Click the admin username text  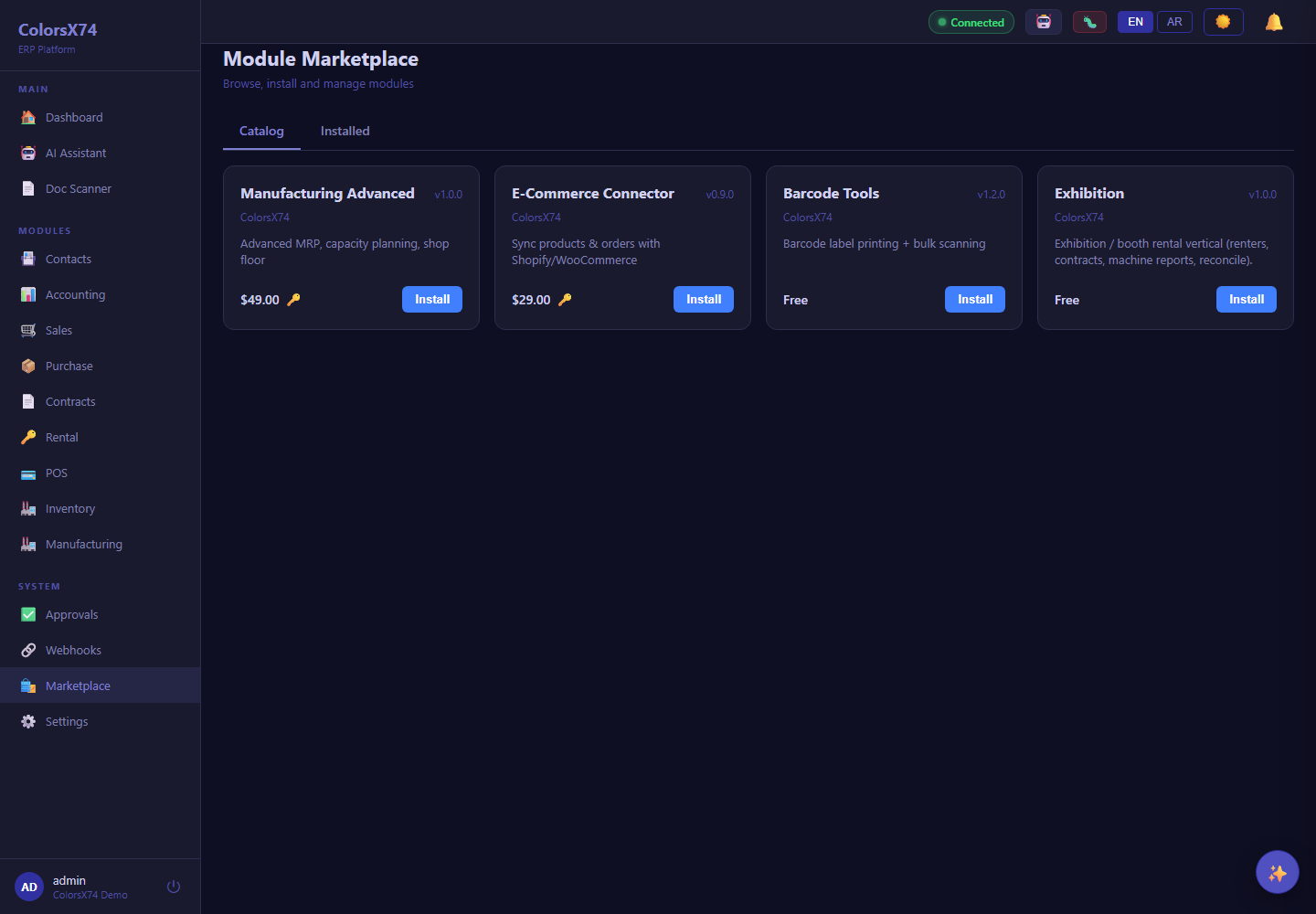point(69,881)
